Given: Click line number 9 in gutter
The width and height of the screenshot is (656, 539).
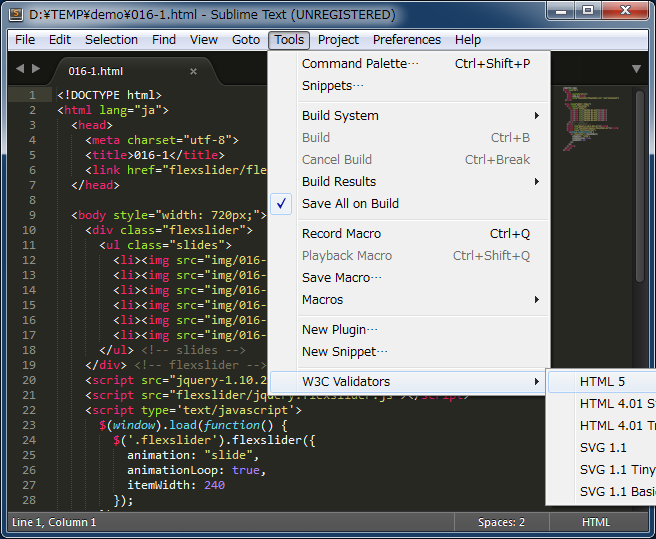Looking at the screenshot, I should 32,215.
